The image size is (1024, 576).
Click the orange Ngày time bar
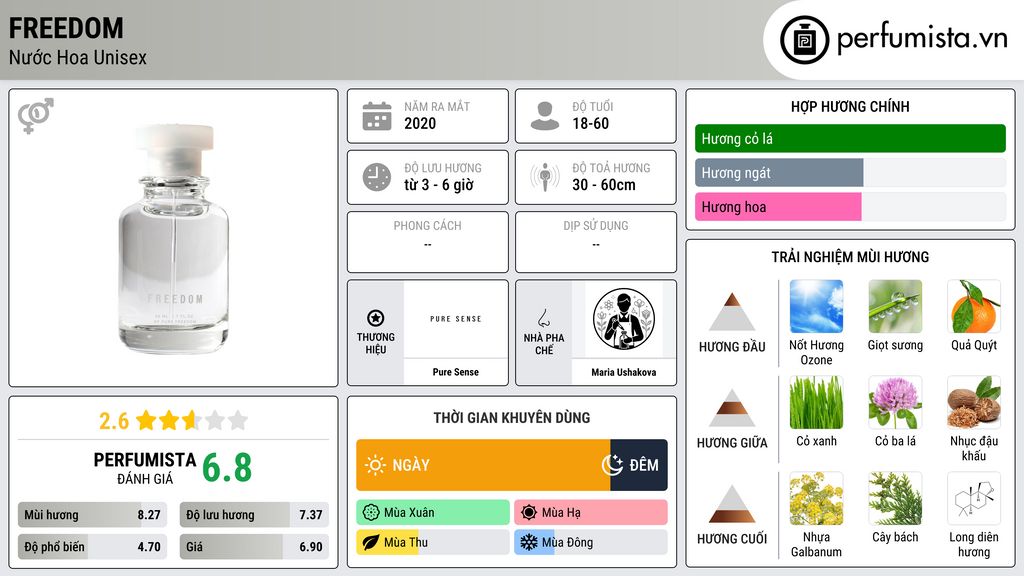tap(483, 465)
